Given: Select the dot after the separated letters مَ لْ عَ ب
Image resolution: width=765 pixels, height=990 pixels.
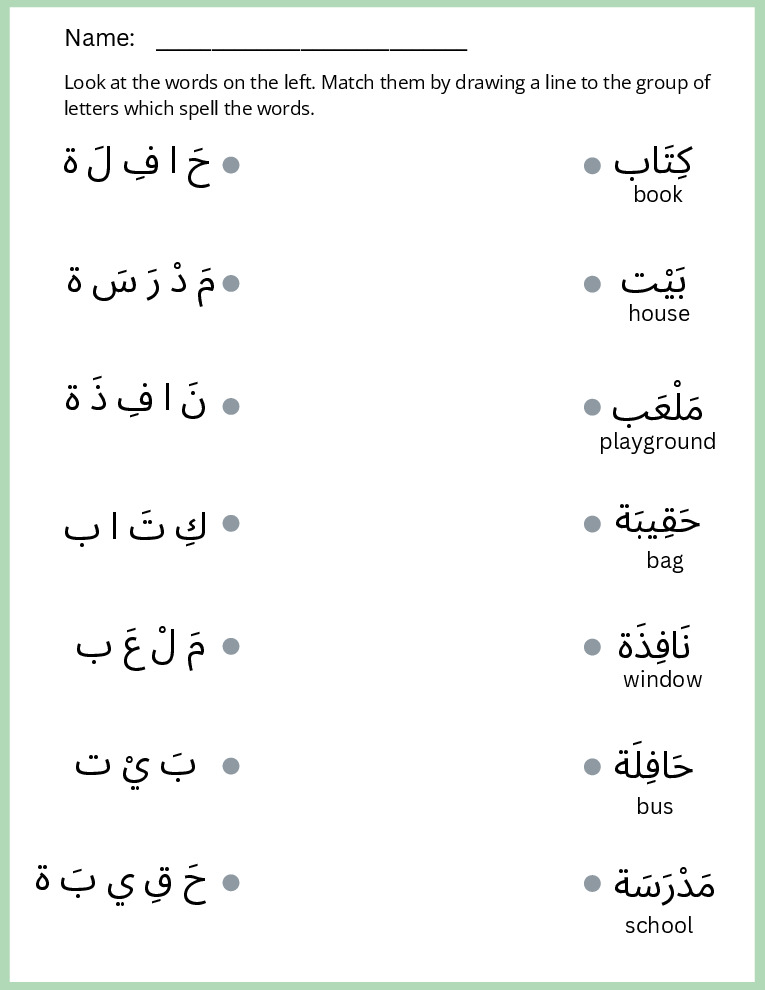Looking at the screenshot, I should point(231,647).
